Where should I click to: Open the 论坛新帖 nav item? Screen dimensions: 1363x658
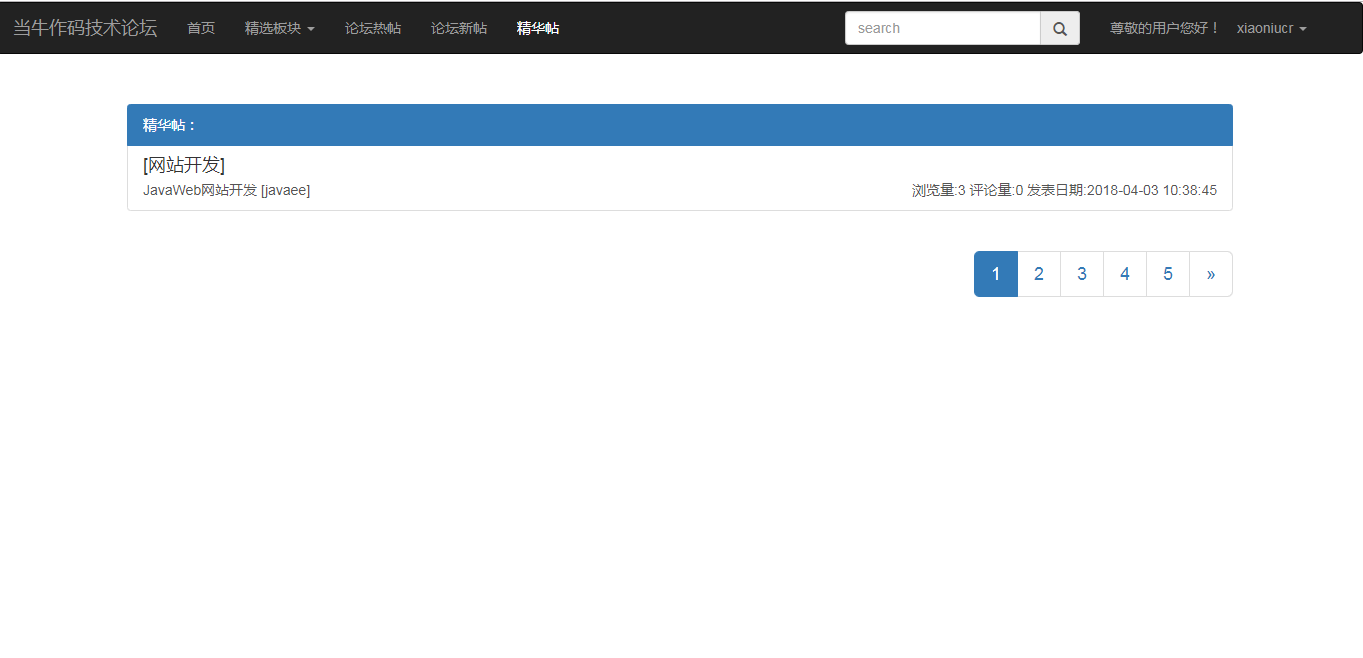tap(459, 28)
